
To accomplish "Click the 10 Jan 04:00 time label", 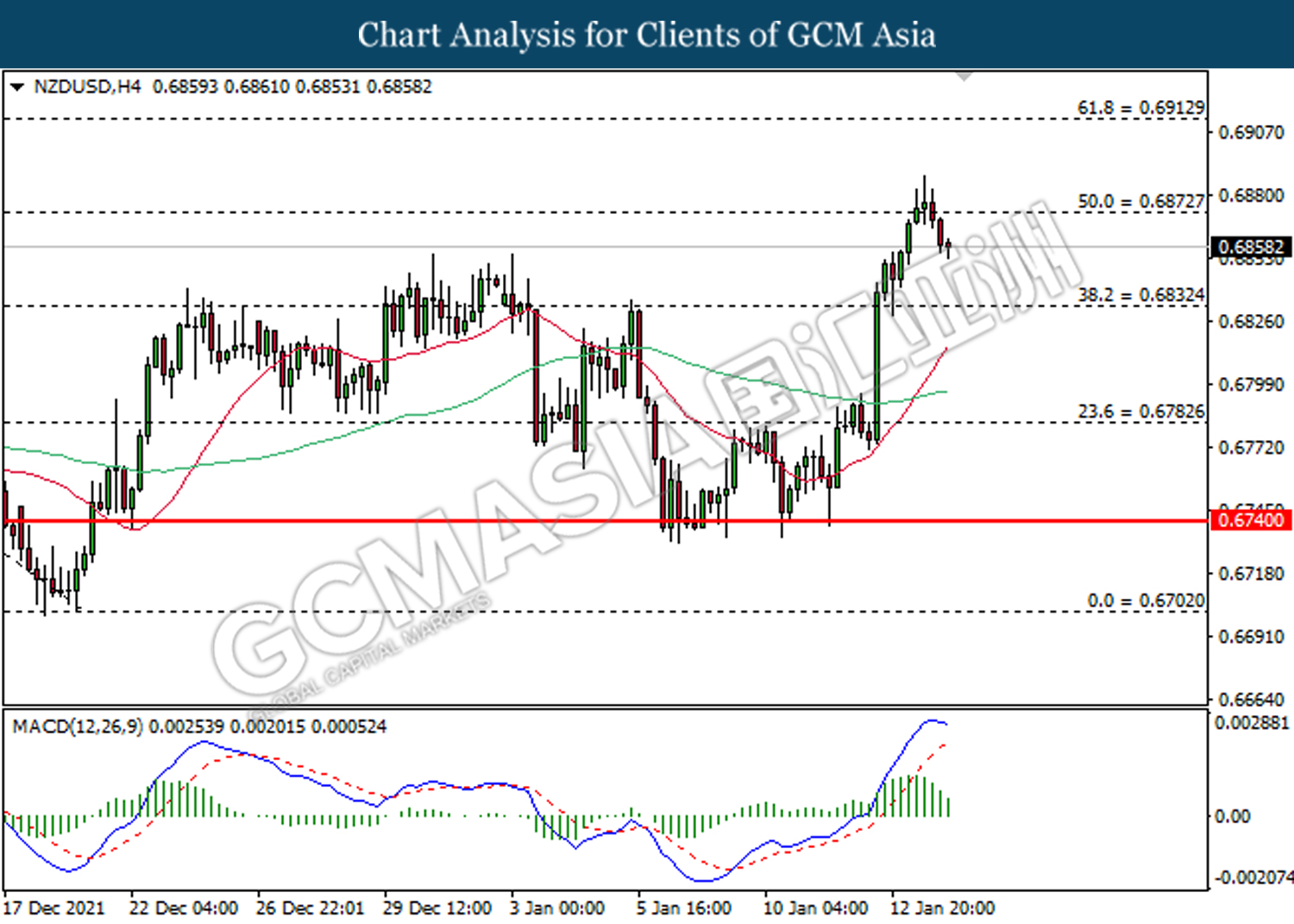I will point(816,908).
